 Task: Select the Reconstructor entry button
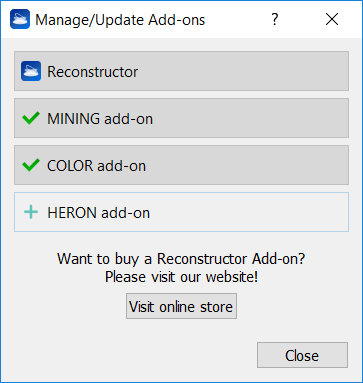181,71
